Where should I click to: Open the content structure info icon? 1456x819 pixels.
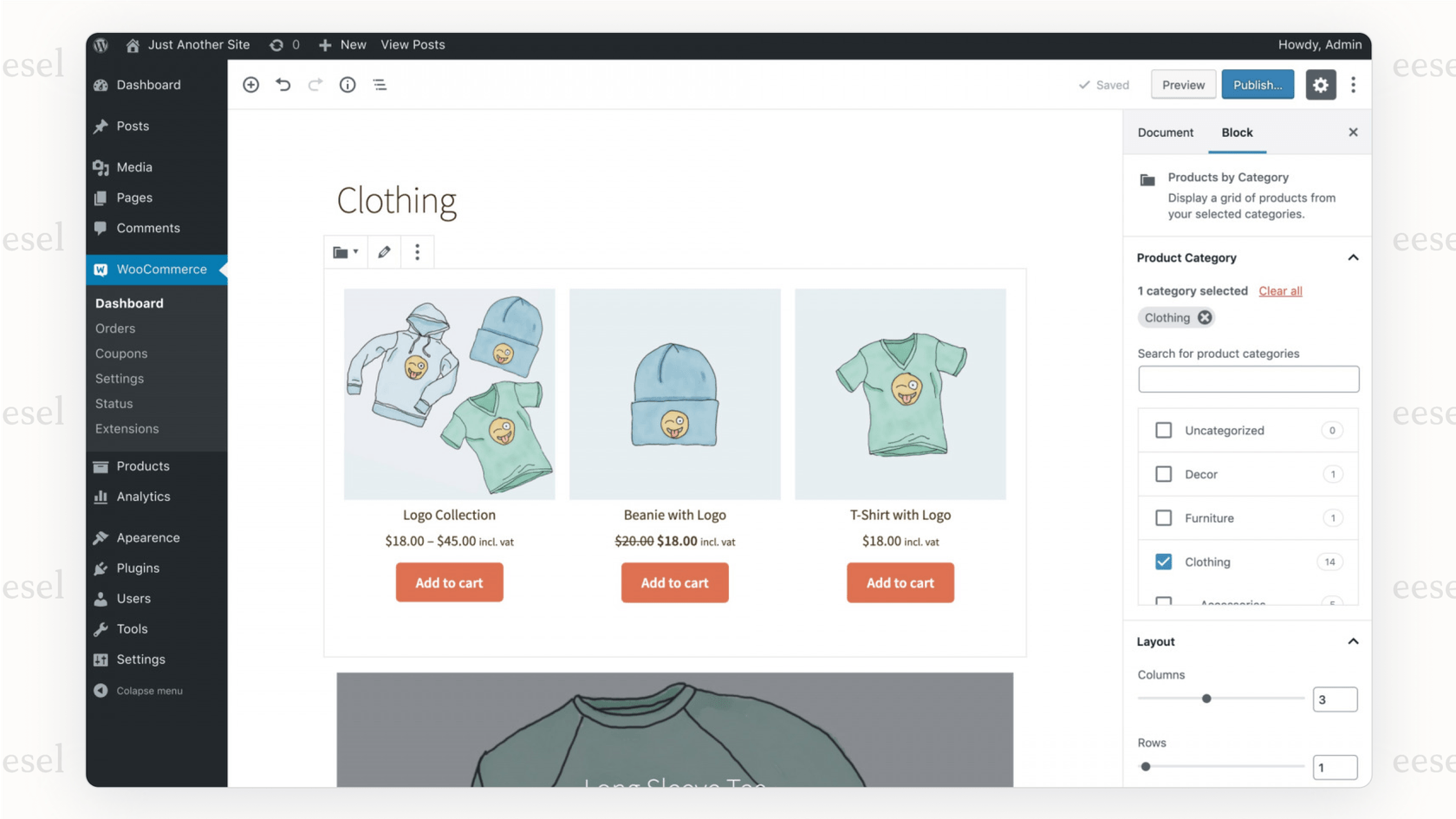(x=348, y=84)
